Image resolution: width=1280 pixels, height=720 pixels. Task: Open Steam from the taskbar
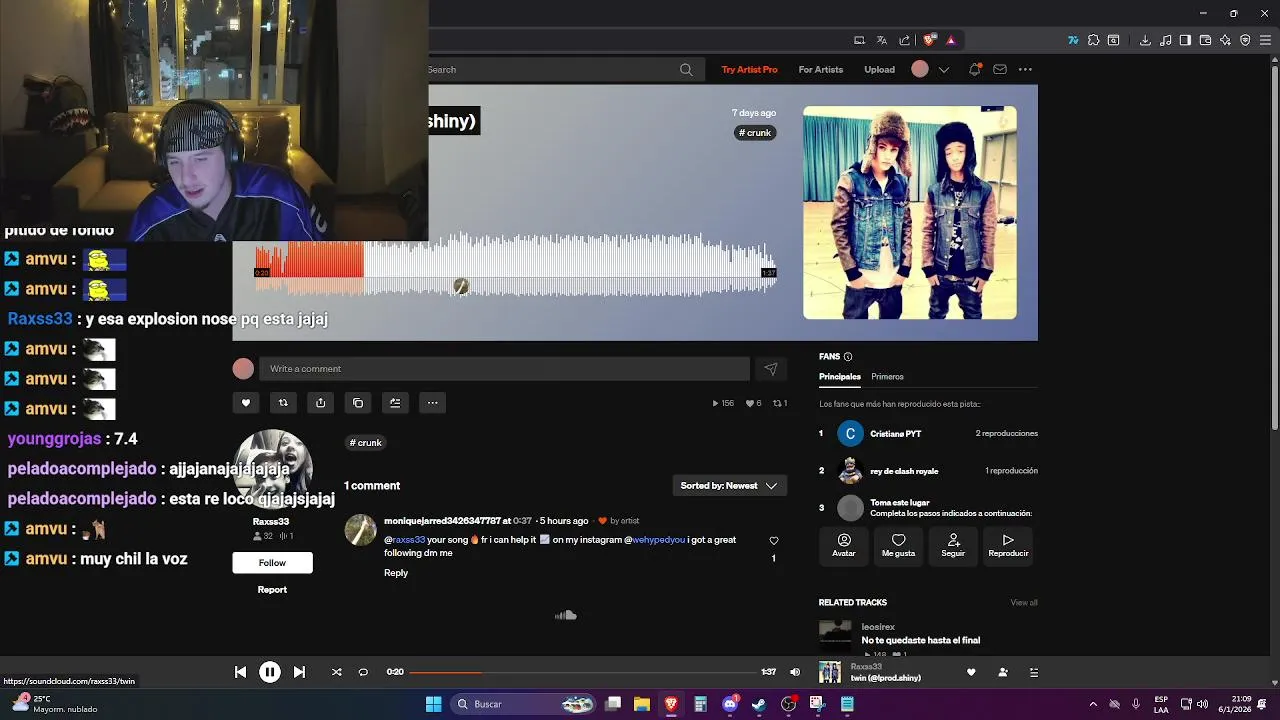[x=759, y=704]
